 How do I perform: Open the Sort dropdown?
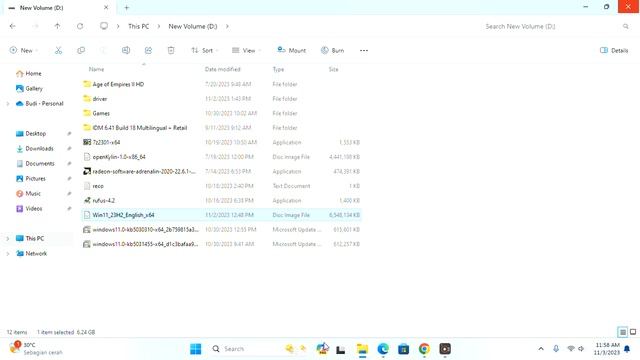coord(204,50)
